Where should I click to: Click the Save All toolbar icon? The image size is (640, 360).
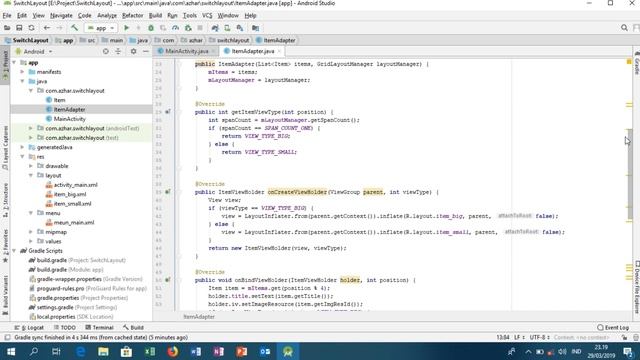19,28
